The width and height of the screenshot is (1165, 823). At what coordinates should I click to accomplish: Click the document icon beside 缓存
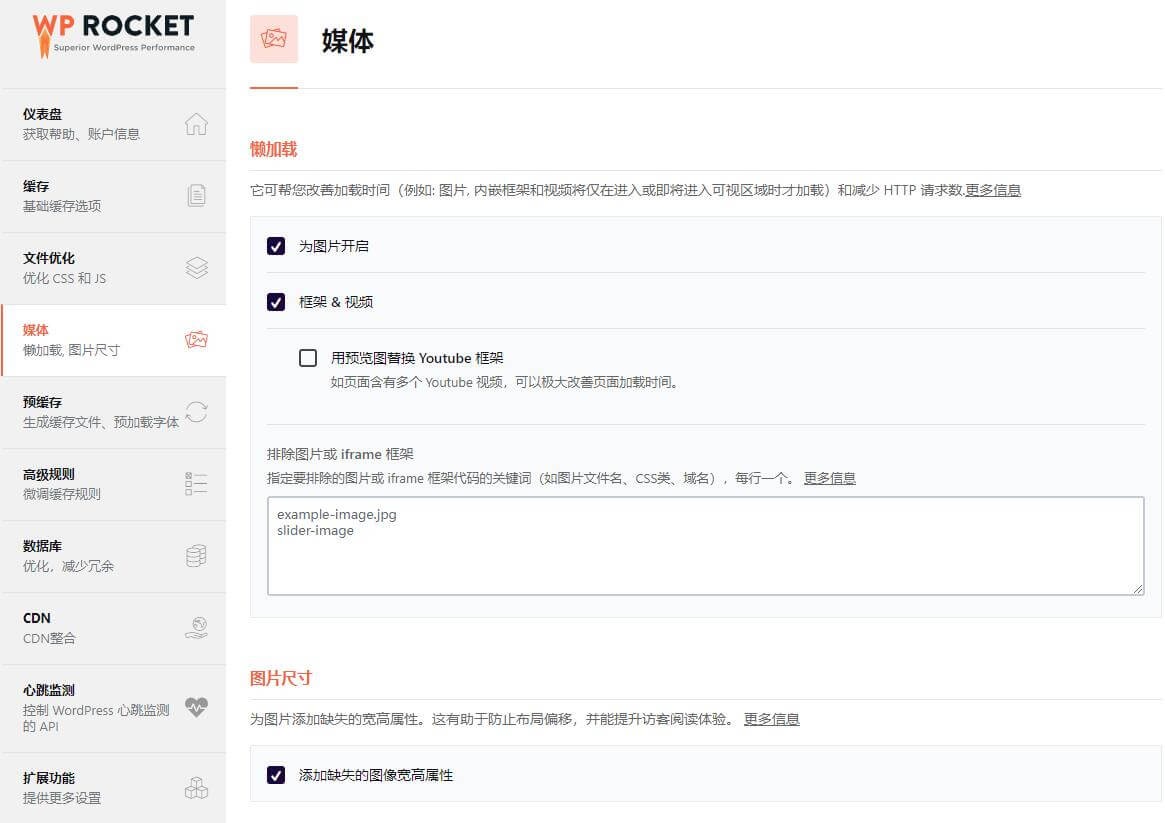point(197,196)
